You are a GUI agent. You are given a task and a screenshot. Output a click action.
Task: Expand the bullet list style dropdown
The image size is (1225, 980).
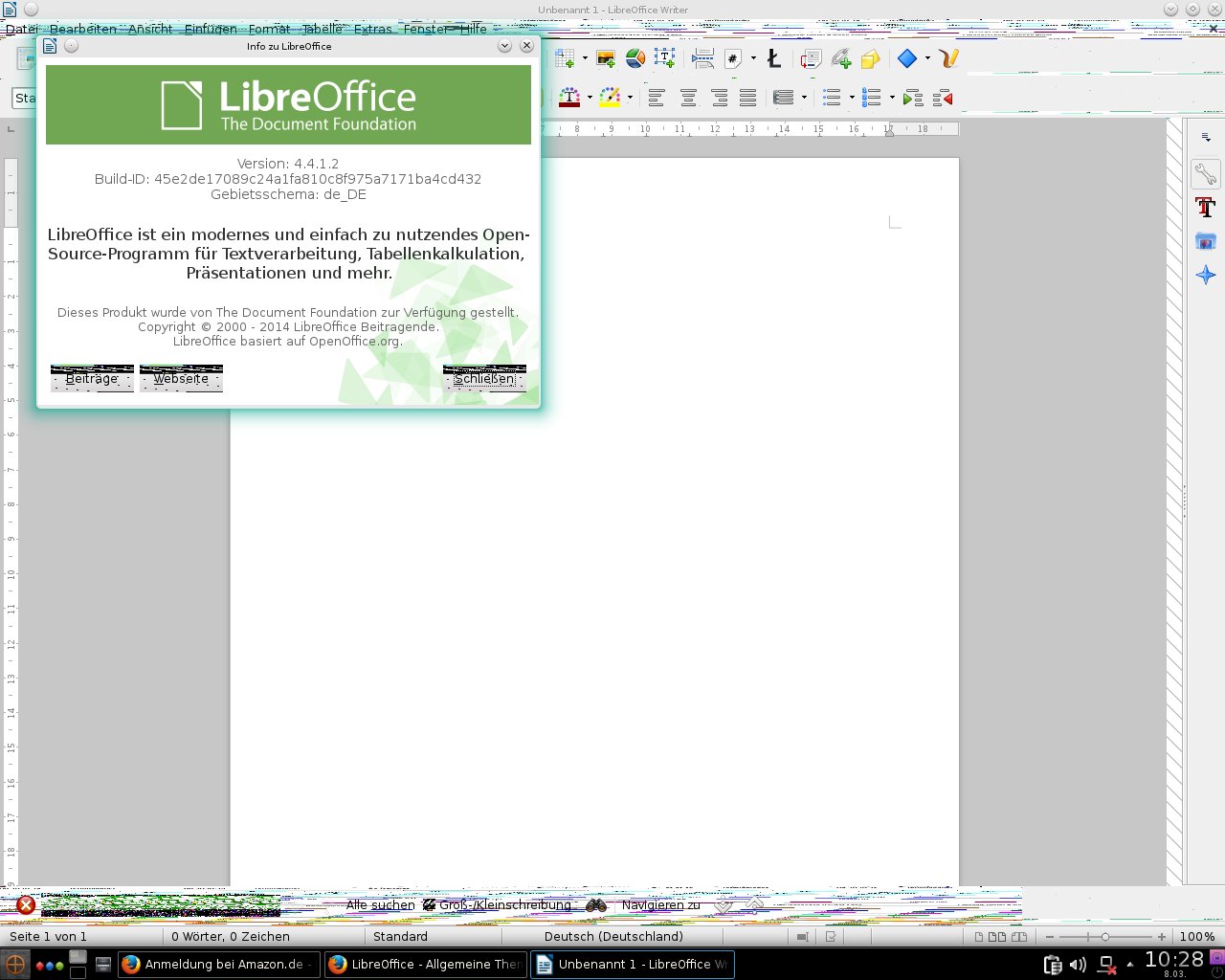pyautogui.click(x=852, y=97)
